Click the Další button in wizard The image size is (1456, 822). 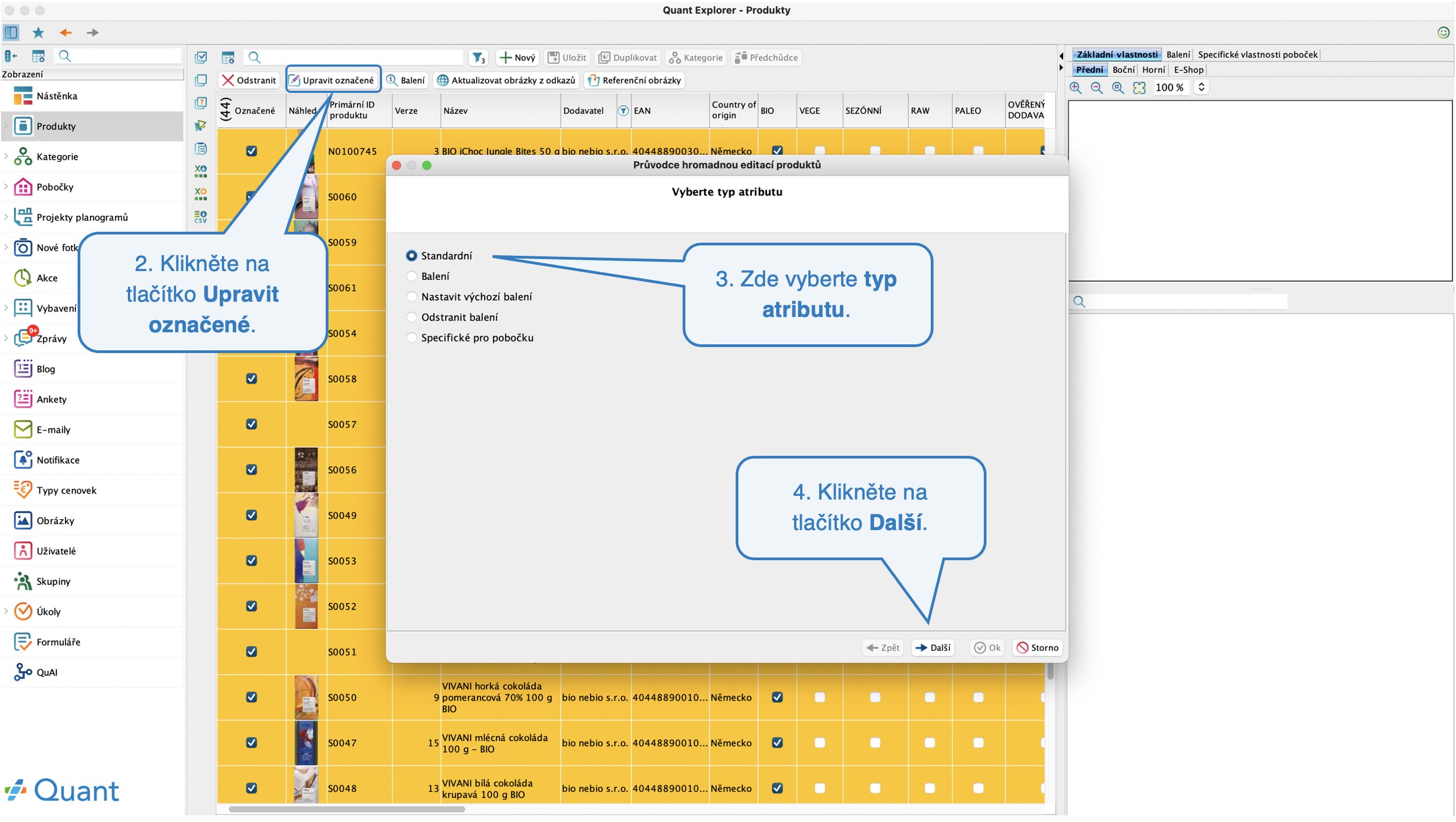tap(933, 647)
